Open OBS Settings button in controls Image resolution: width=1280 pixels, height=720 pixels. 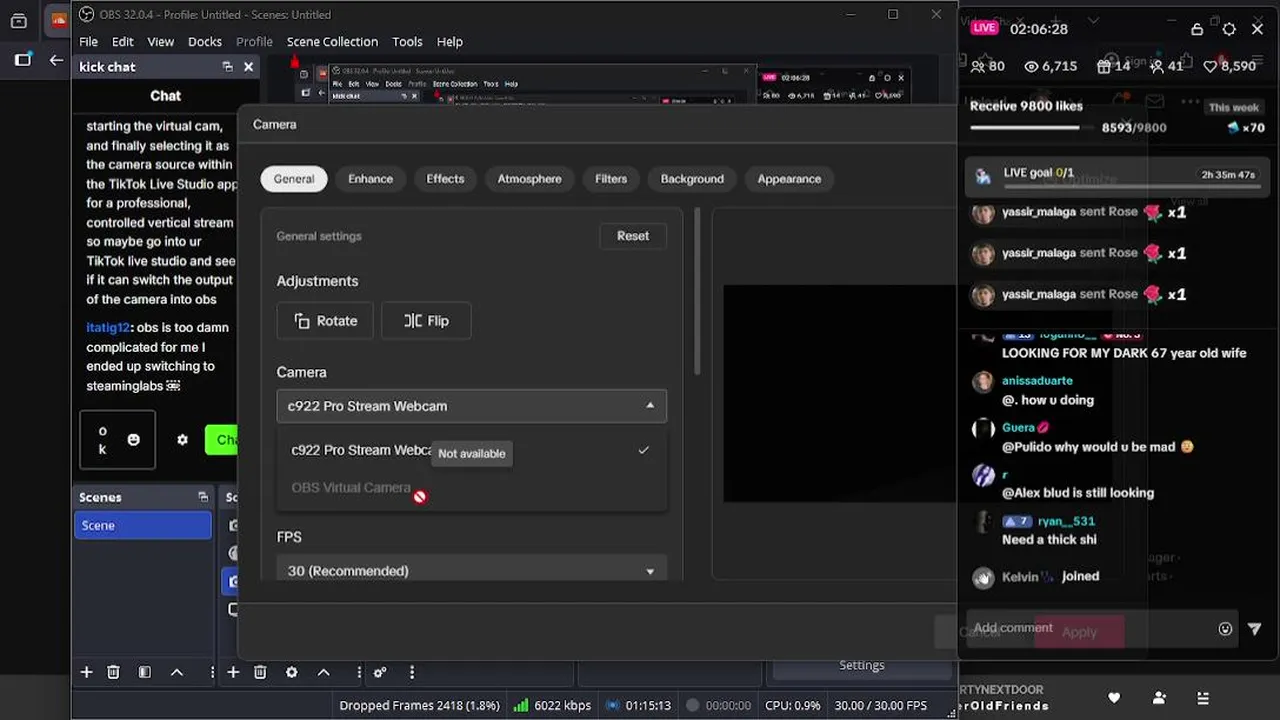click(x=861, y=665)
